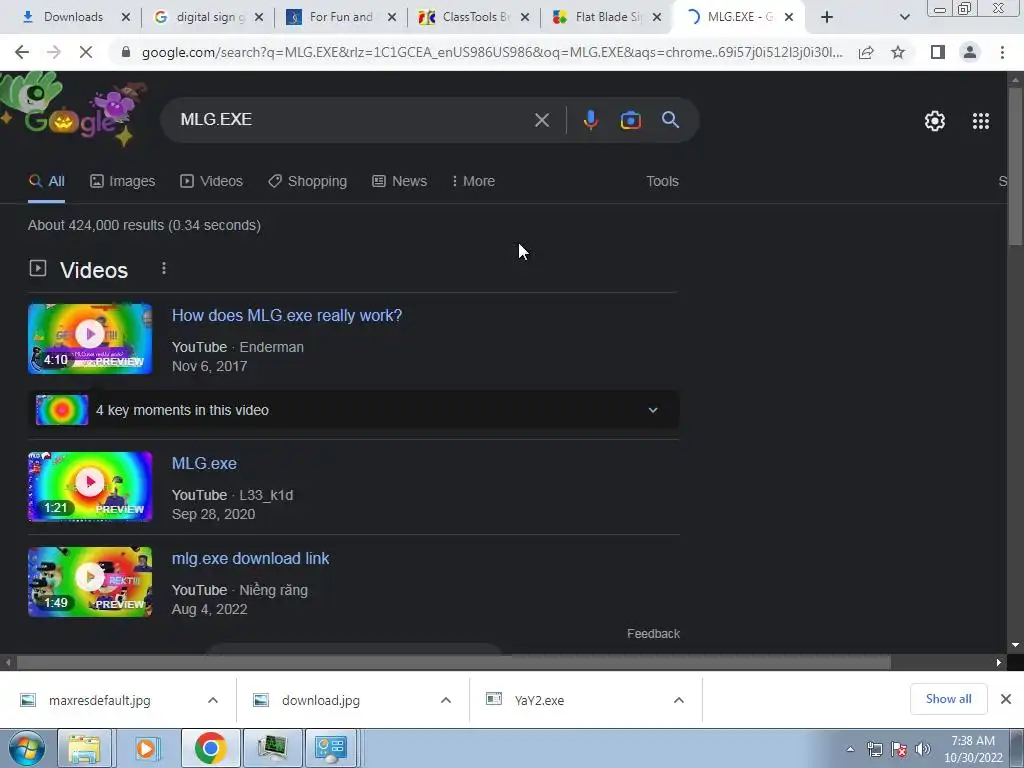Click the address bar URL
The height and width of the screenshot is (768, 1024).
tap(492, 52)
